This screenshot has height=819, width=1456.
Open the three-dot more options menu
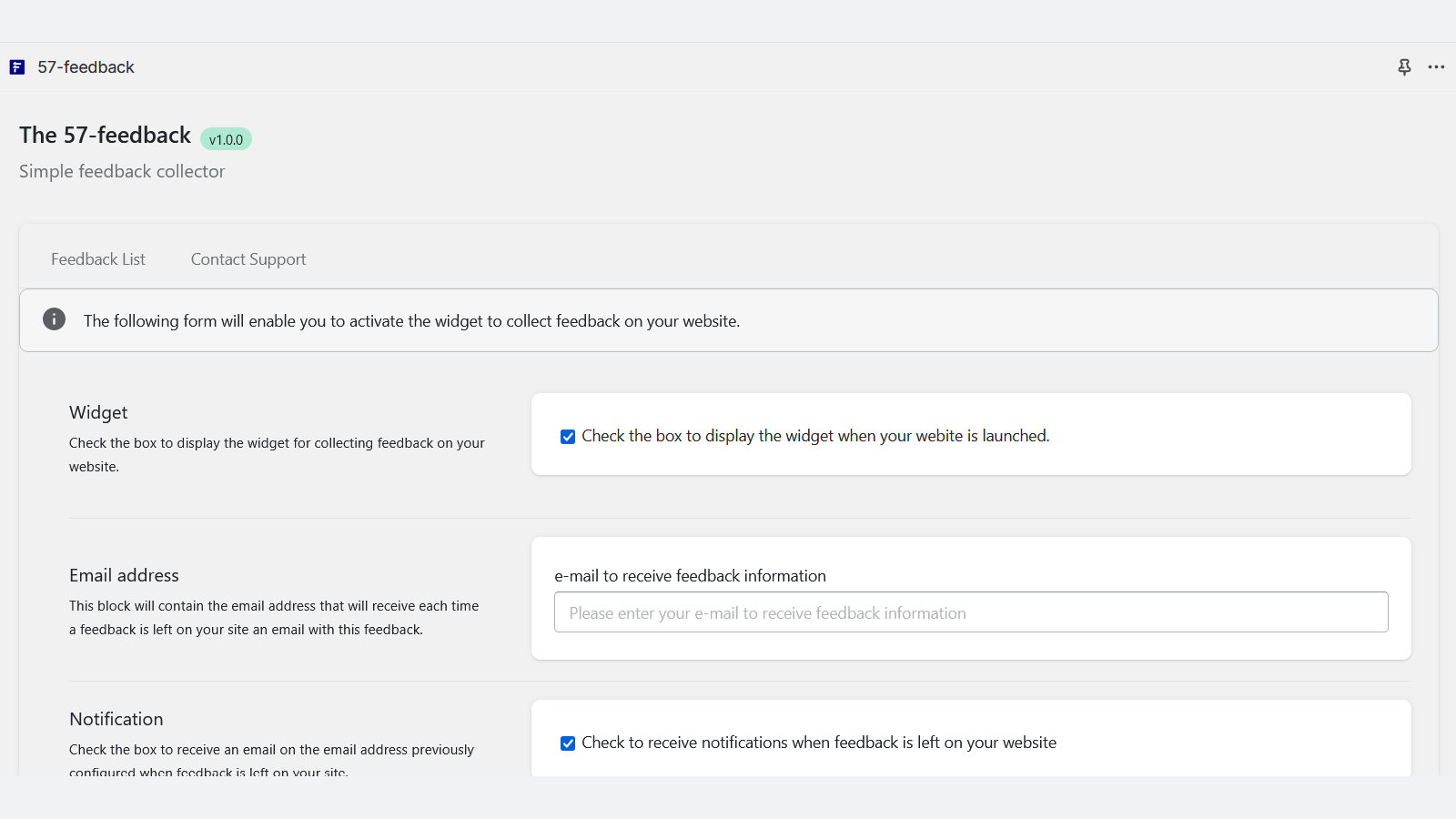coord(1436,67)
